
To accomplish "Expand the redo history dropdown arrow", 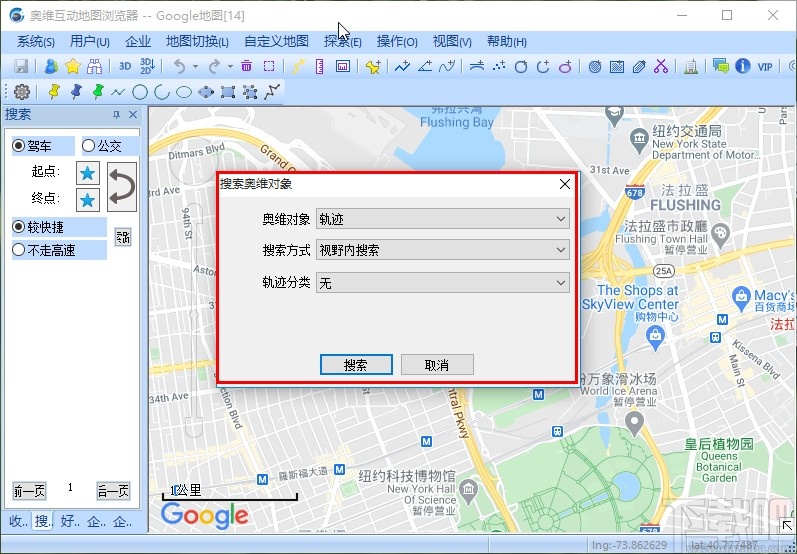I will (x=230, y=67).
